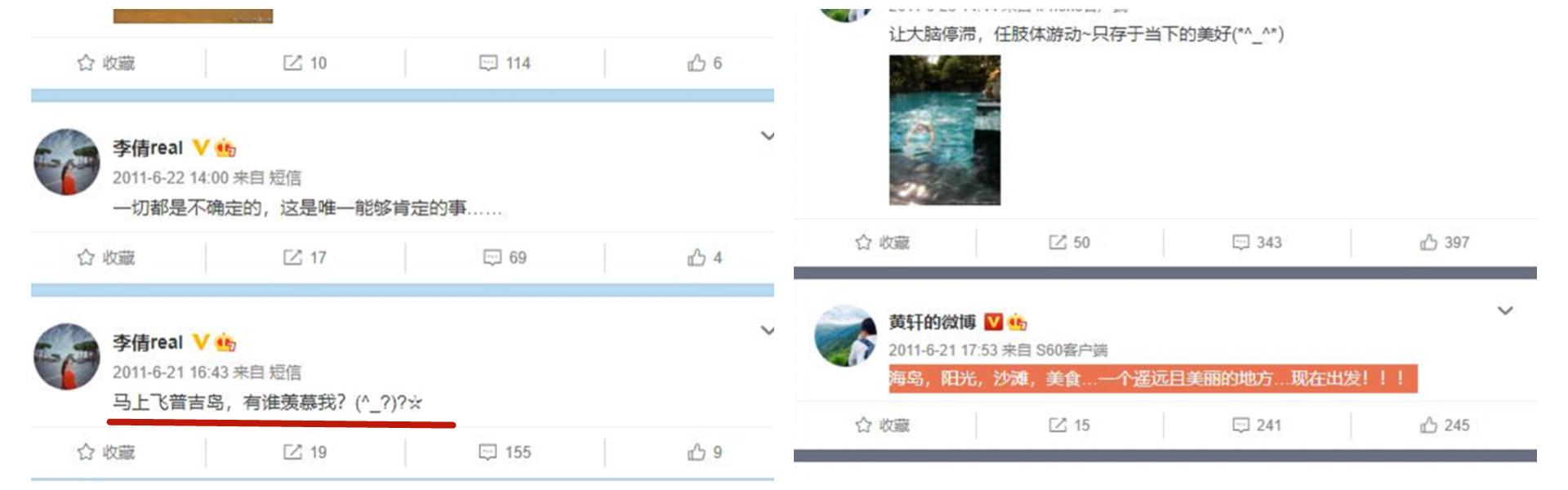
Task: Open the 黄轩的微博 username link
Action: [x=933, y=322]
